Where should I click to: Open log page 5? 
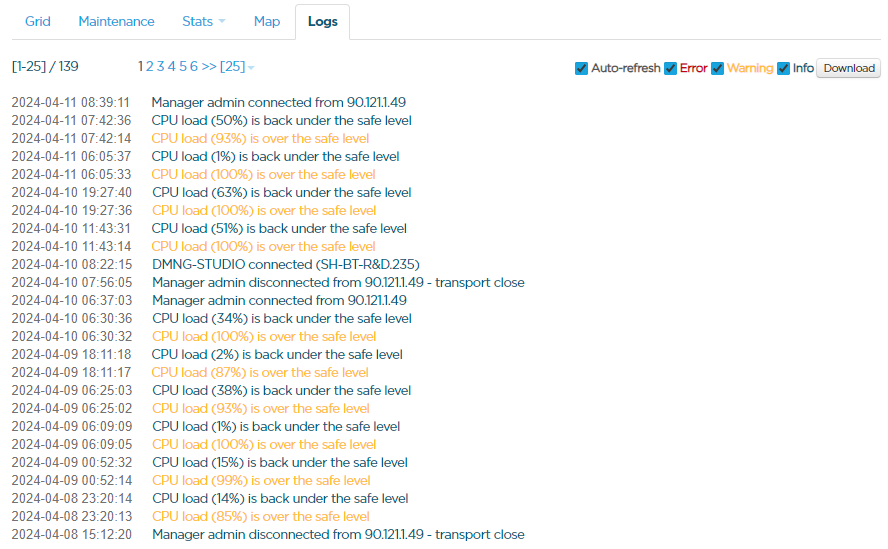183,67
